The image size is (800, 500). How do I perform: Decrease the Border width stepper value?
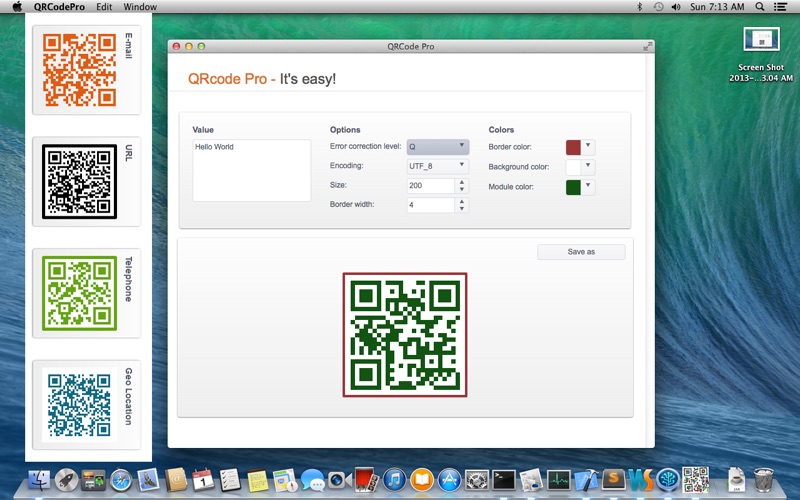pos(462,208)
